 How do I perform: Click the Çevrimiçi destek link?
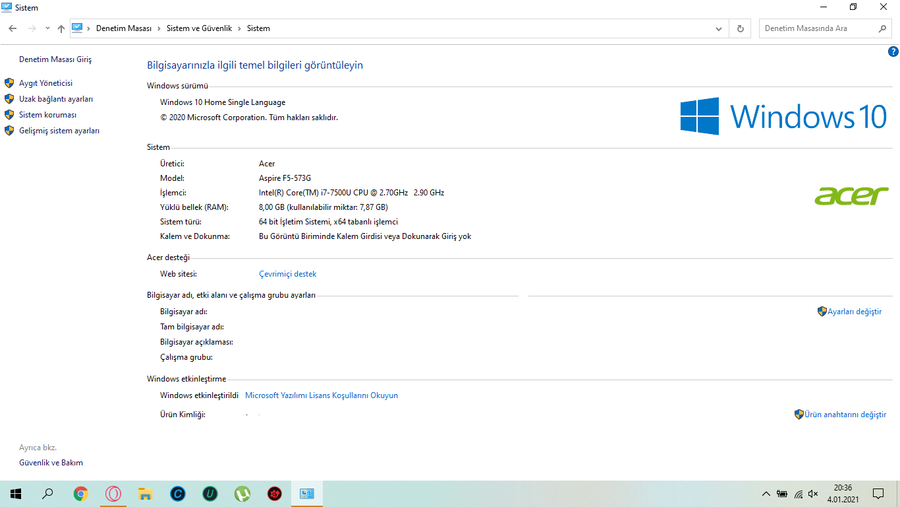288,274
